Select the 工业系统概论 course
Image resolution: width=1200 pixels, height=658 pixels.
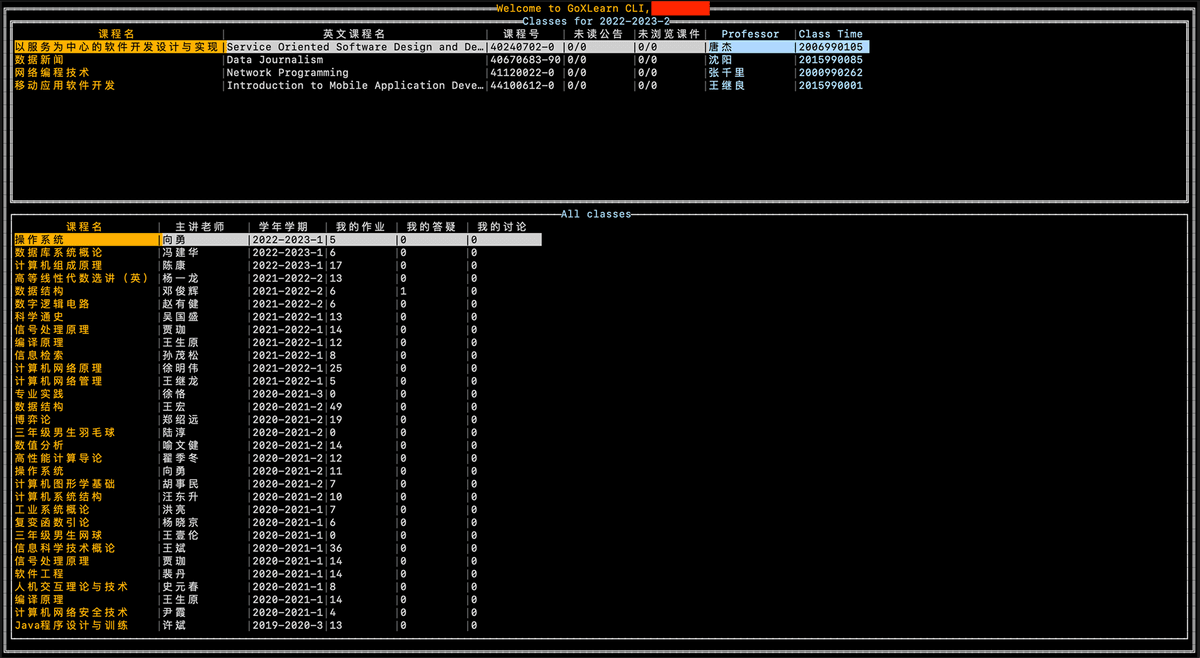click(52, 510)
